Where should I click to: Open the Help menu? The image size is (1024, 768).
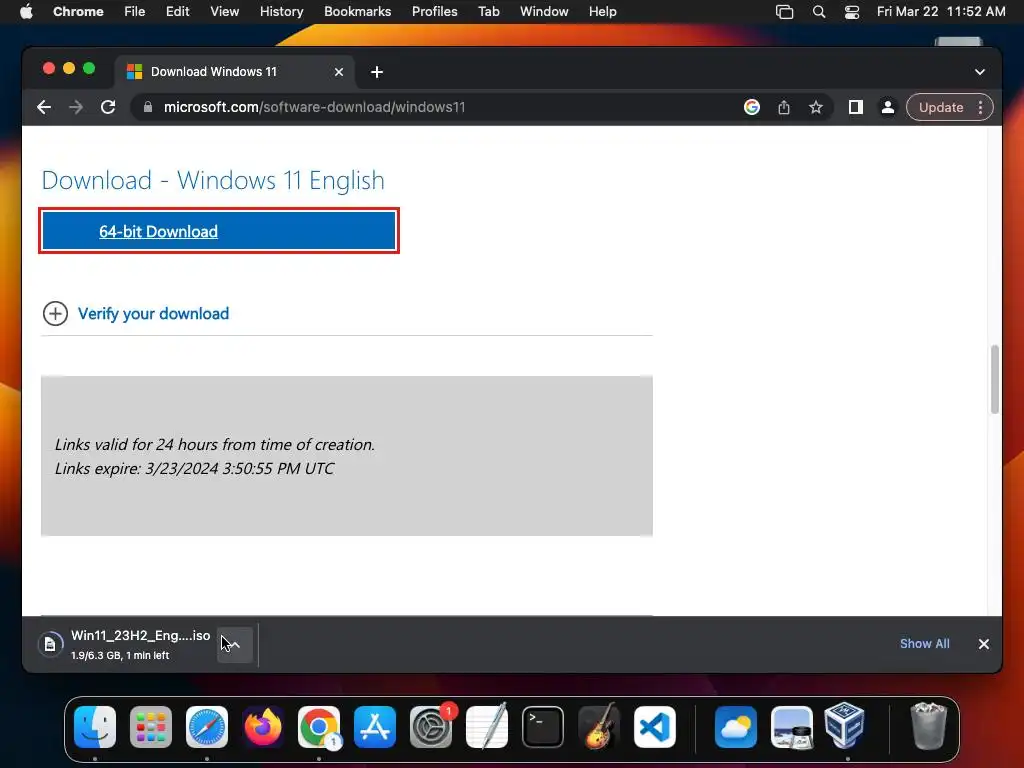click(602, 12)
